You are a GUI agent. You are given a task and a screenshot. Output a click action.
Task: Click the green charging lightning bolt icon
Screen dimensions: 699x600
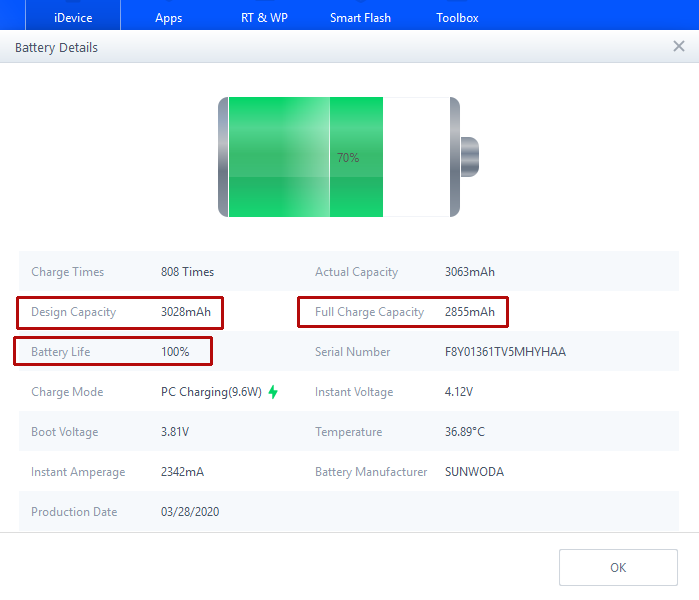(x=273, y=392)
